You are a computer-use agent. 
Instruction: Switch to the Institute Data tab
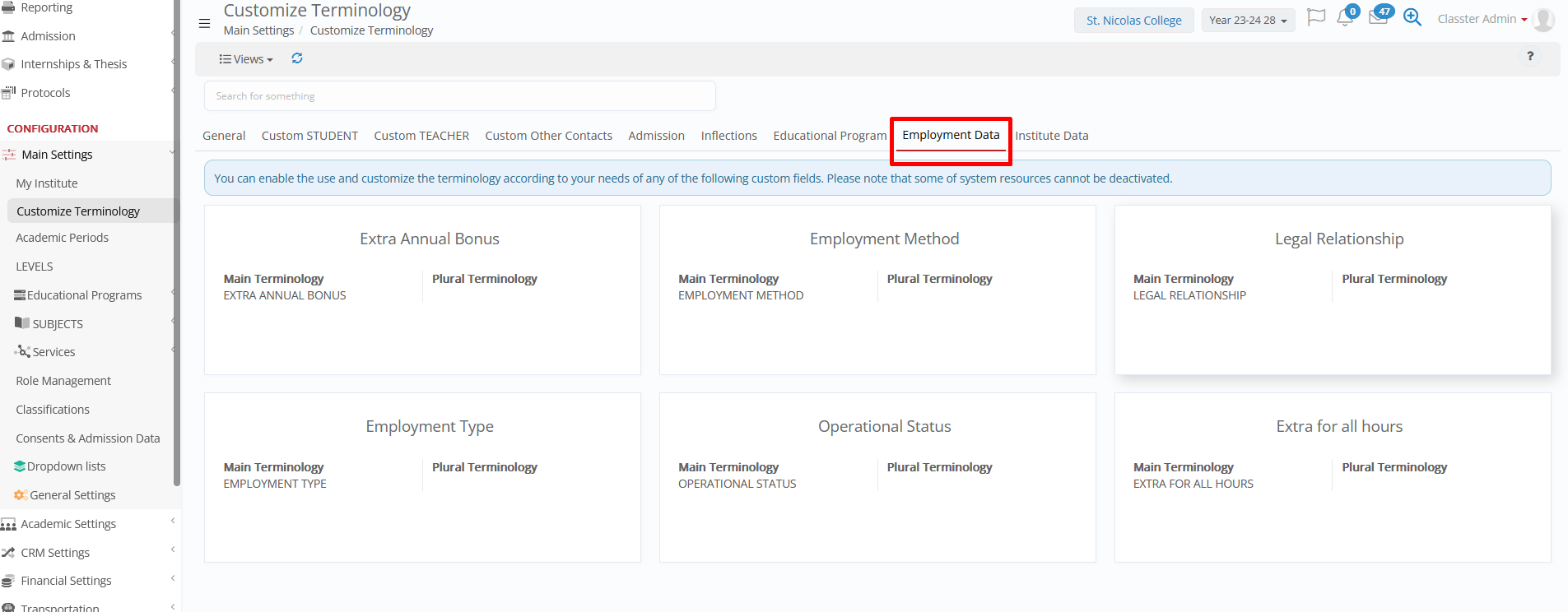click(x=1051, y=136)
